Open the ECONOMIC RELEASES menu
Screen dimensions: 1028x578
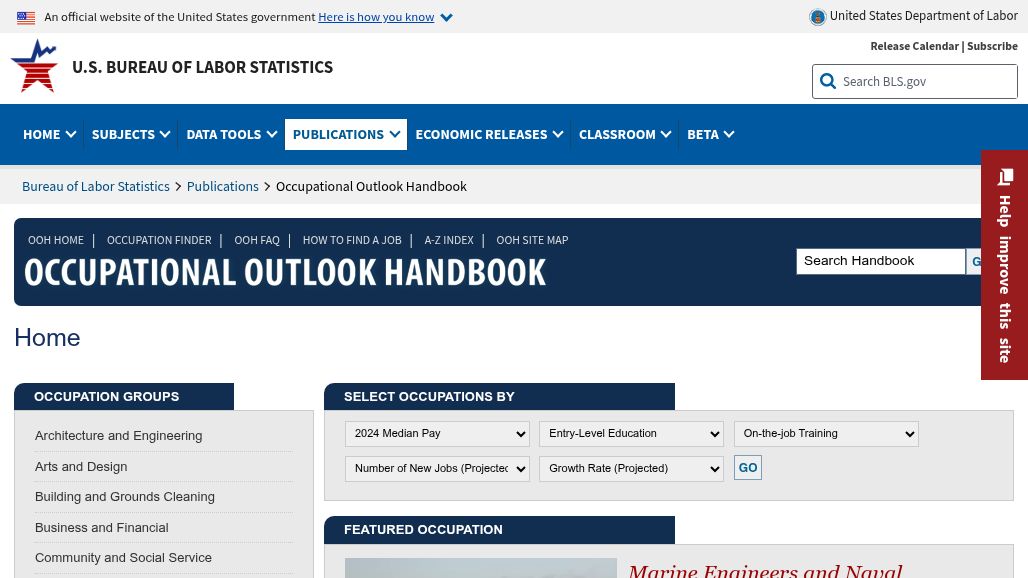tap(489, 134)
